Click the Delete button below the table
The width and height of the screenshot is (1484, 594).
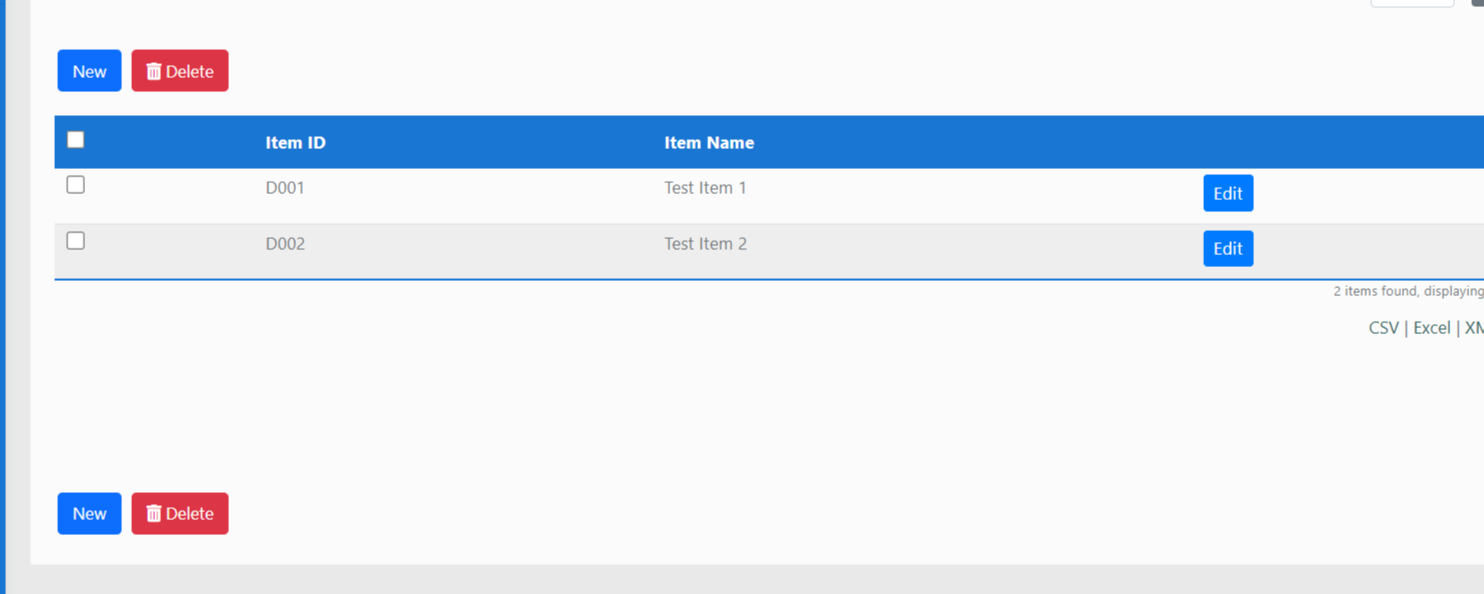click(x=180, y=514)
